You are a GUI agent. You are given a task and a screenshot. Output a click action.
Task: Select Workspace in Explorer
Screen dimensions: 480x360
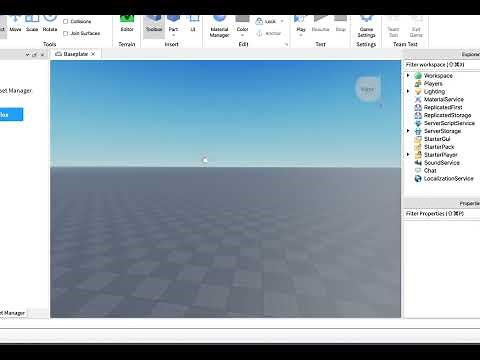[438, 76]
